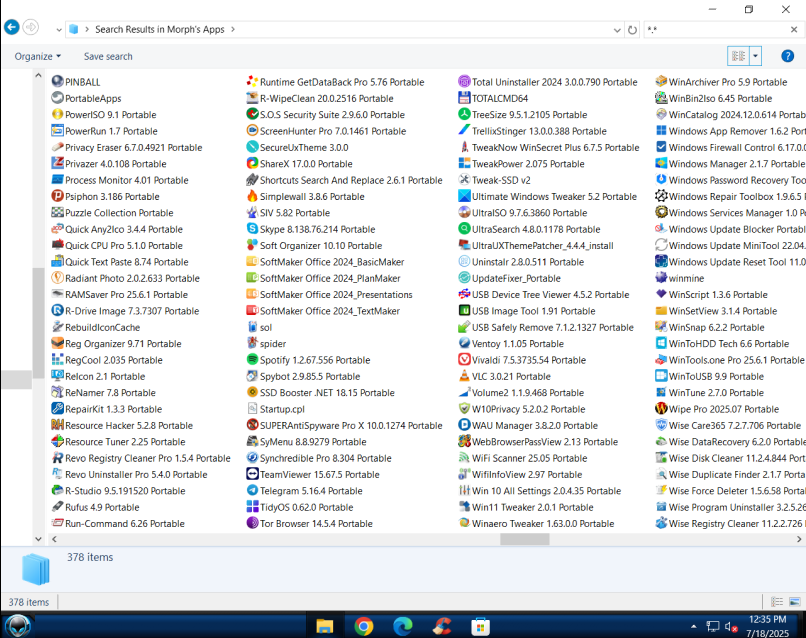Select the Windows Firewall Control icon
Viewport: 806px width, 638px height.
(661, 147)
